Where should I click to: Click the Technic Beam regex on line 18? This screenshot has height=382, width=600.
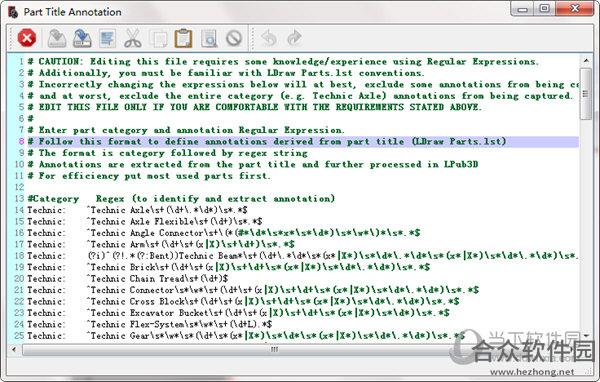coord(333,256)
